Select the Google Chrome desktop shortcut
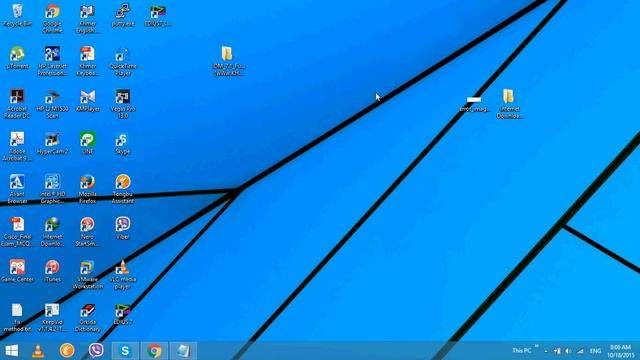 tap(52, 18)
